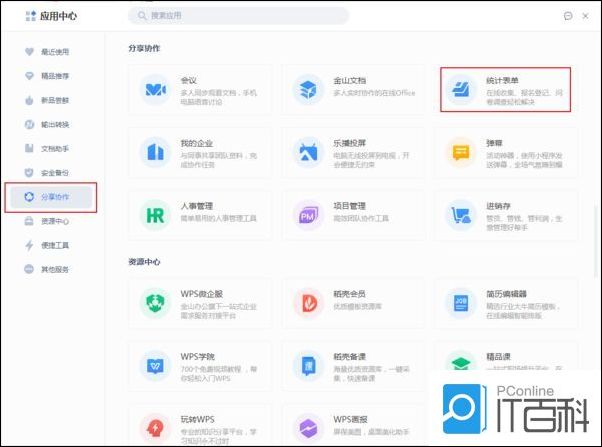Click the WPS微企服 title text
Viewport: 602px width, 447px height.
[202, 294]
